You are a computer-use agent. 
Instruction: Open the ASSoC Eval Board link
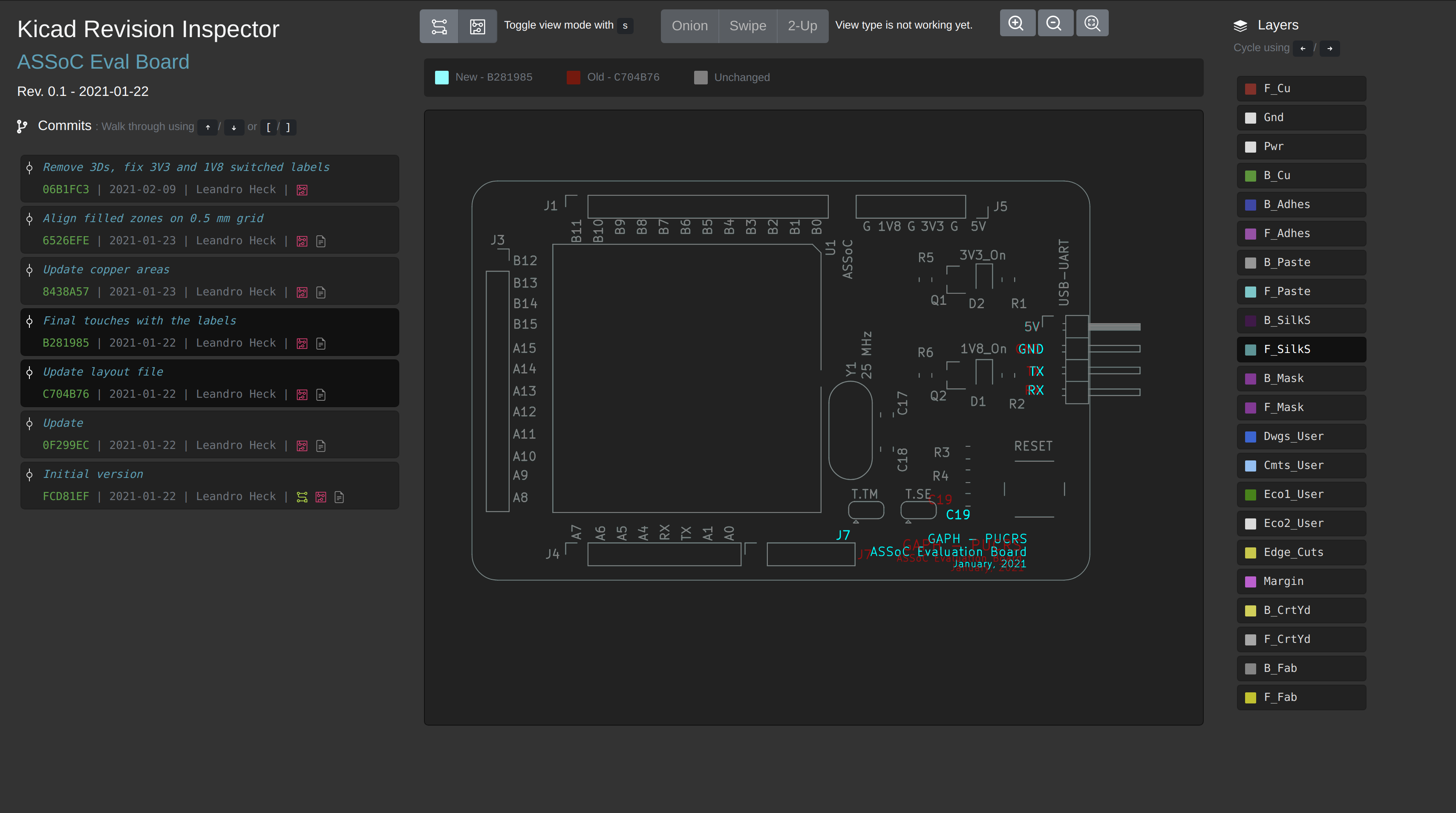103,62
